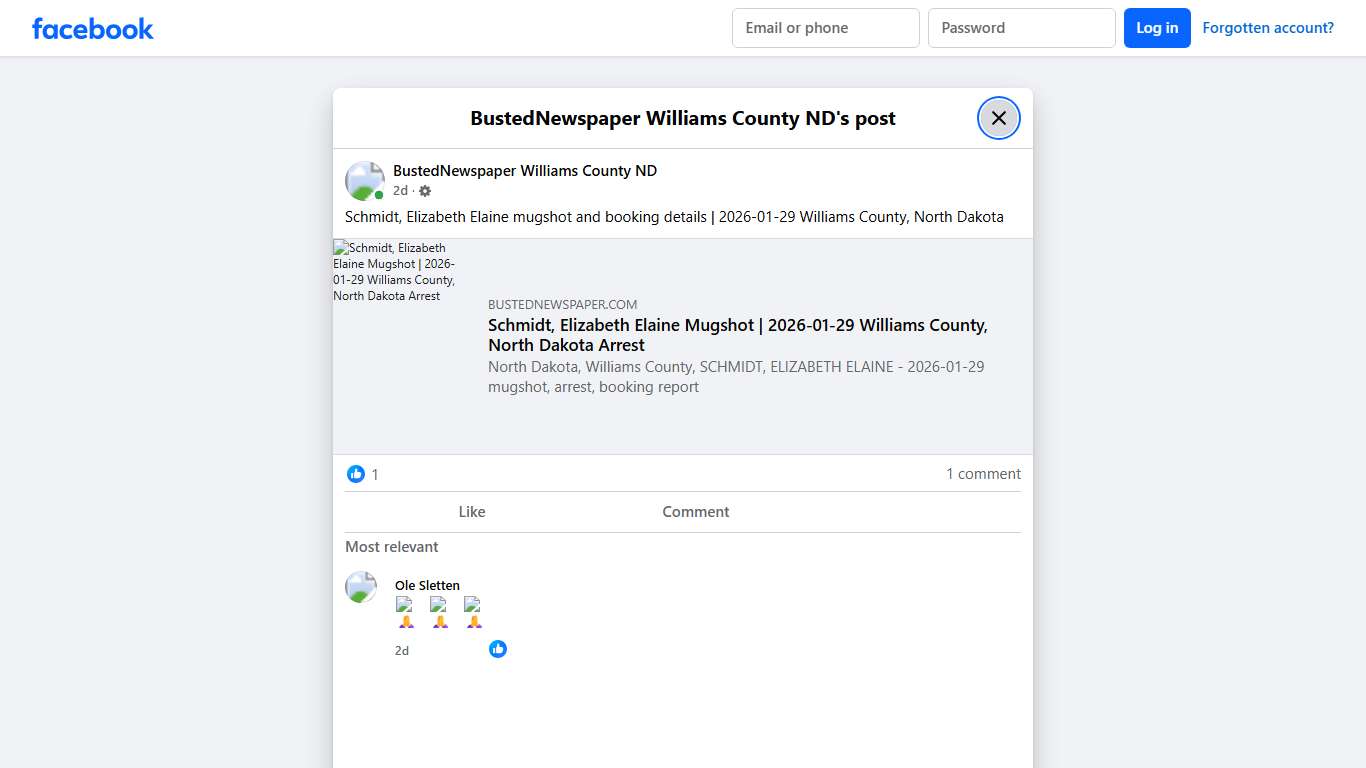Open the BustedNewspaper page profile picture
Image resolution: width=1366 pixels, height=768 pixels.
(x=364, y=181)
